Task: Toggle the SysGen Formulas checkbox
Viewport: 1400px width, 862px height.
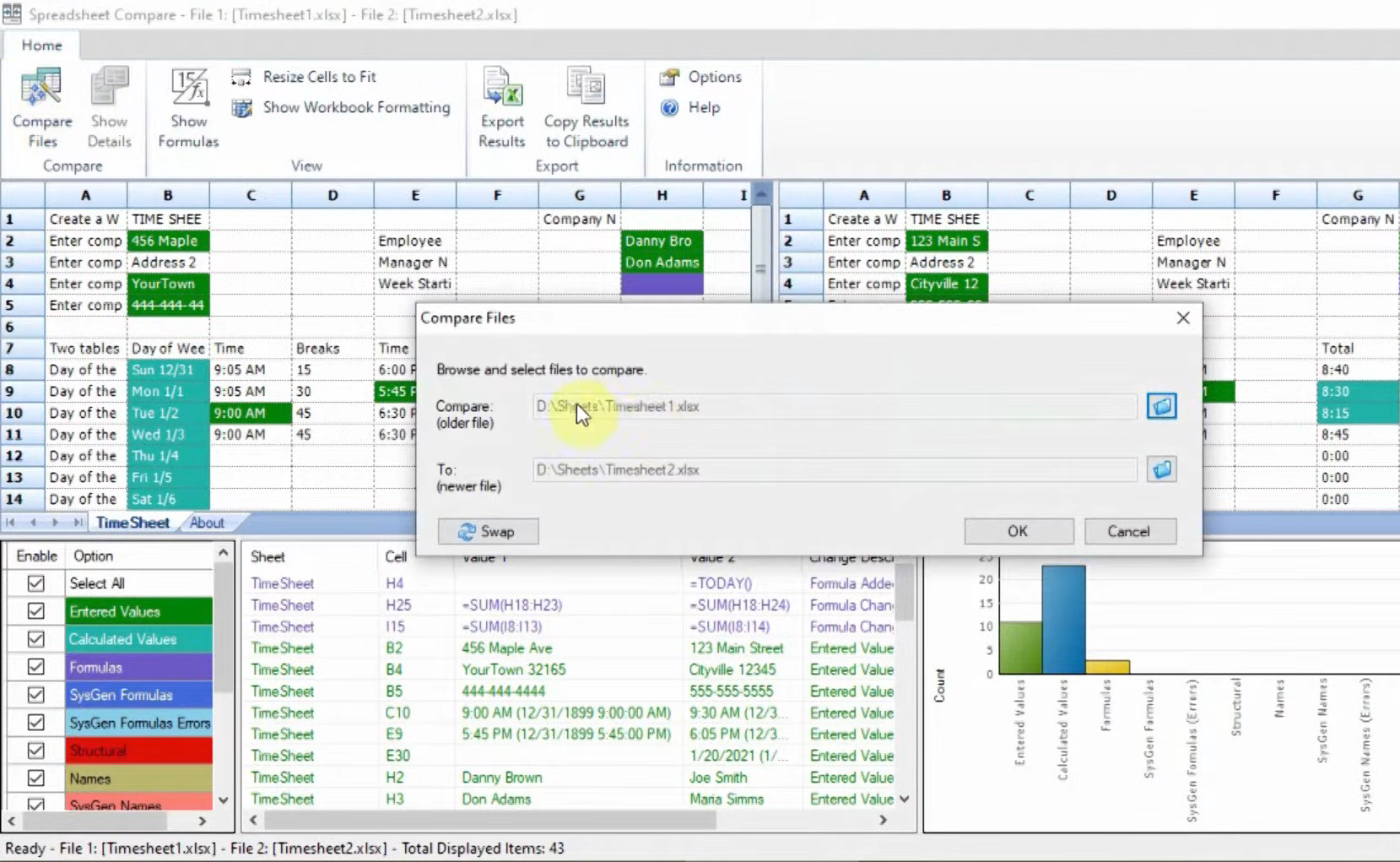Action: point(35,695)
